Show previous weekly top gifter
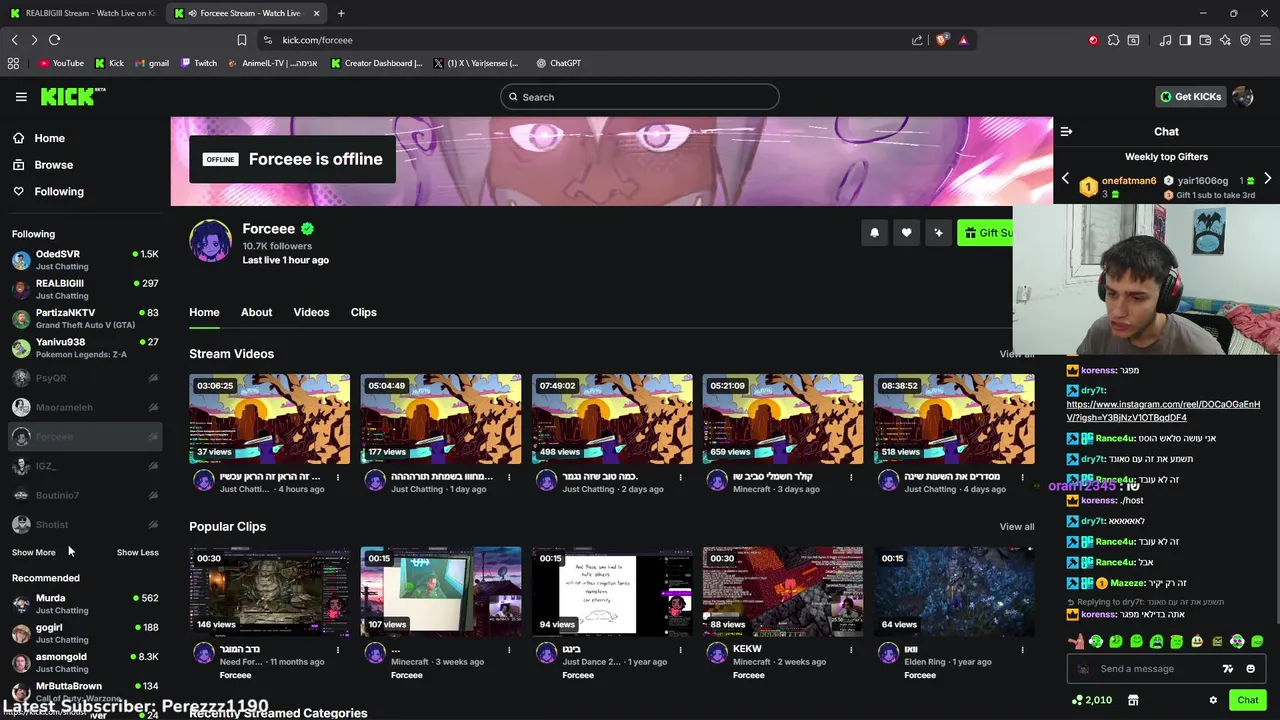This screenshot has height=720, width=1280. (1065, 179)
